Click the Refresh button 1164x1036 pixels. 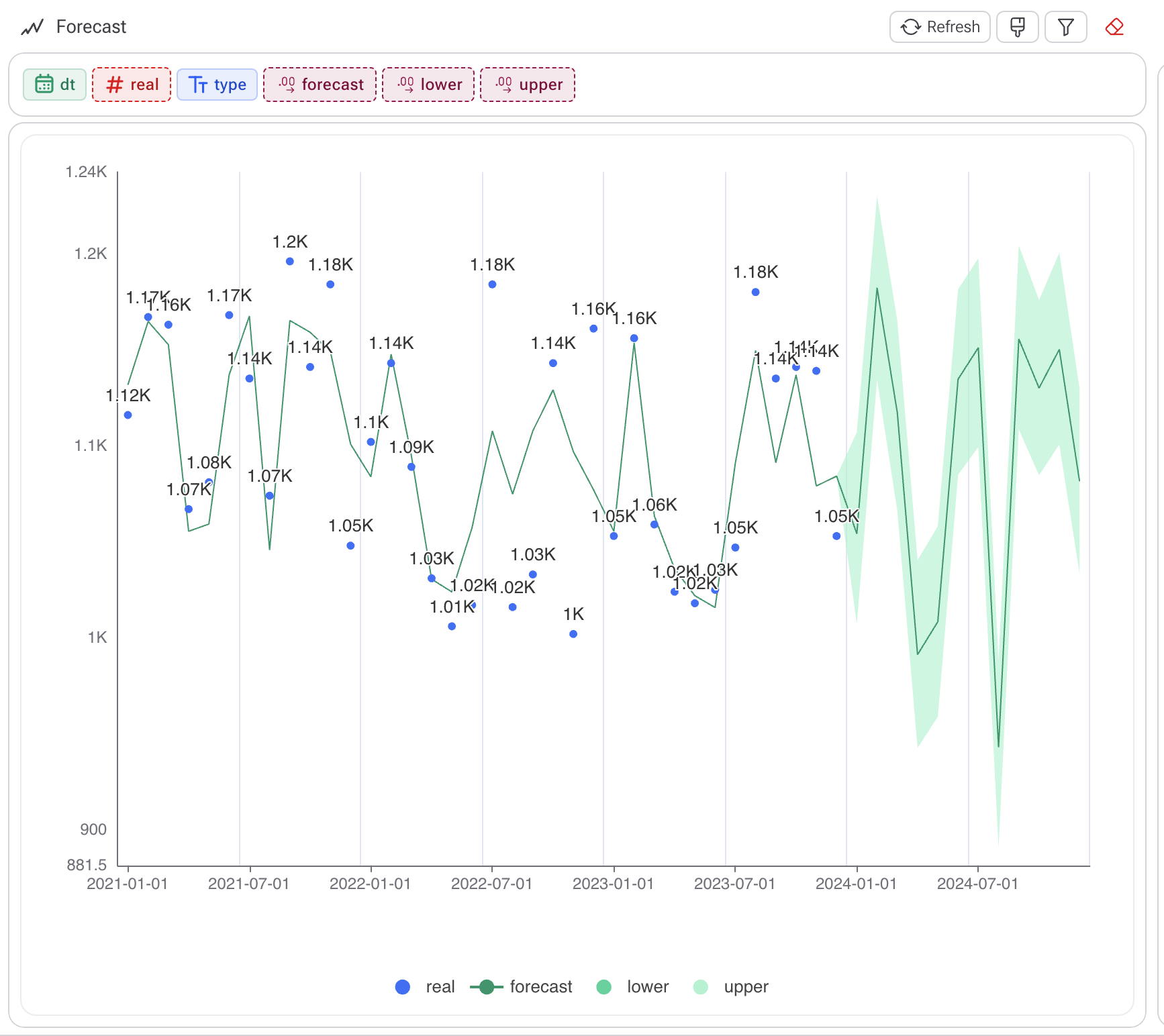click(939, 27)
